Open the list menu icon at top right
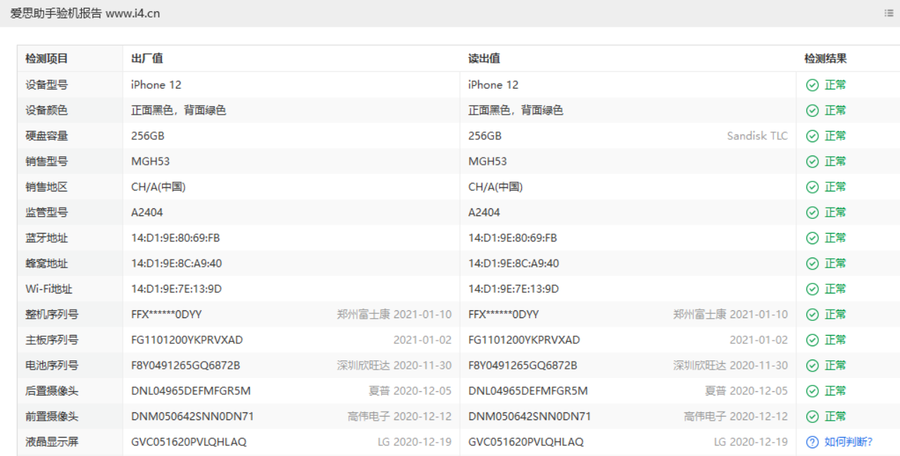This screenshot has width=900, height=456. [x=889, y=13]
